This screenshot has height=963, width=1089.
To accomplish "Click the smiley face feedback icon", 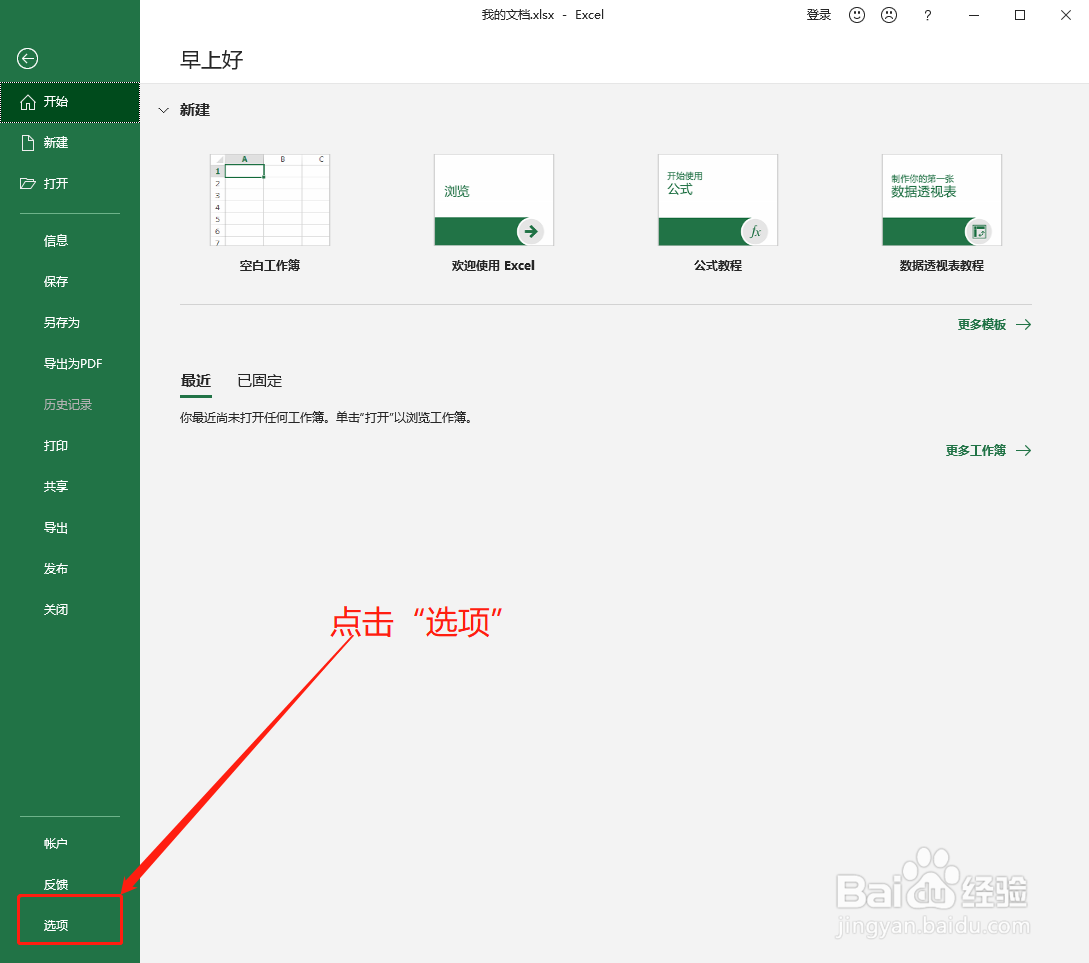I will click(x=857, y=15).
